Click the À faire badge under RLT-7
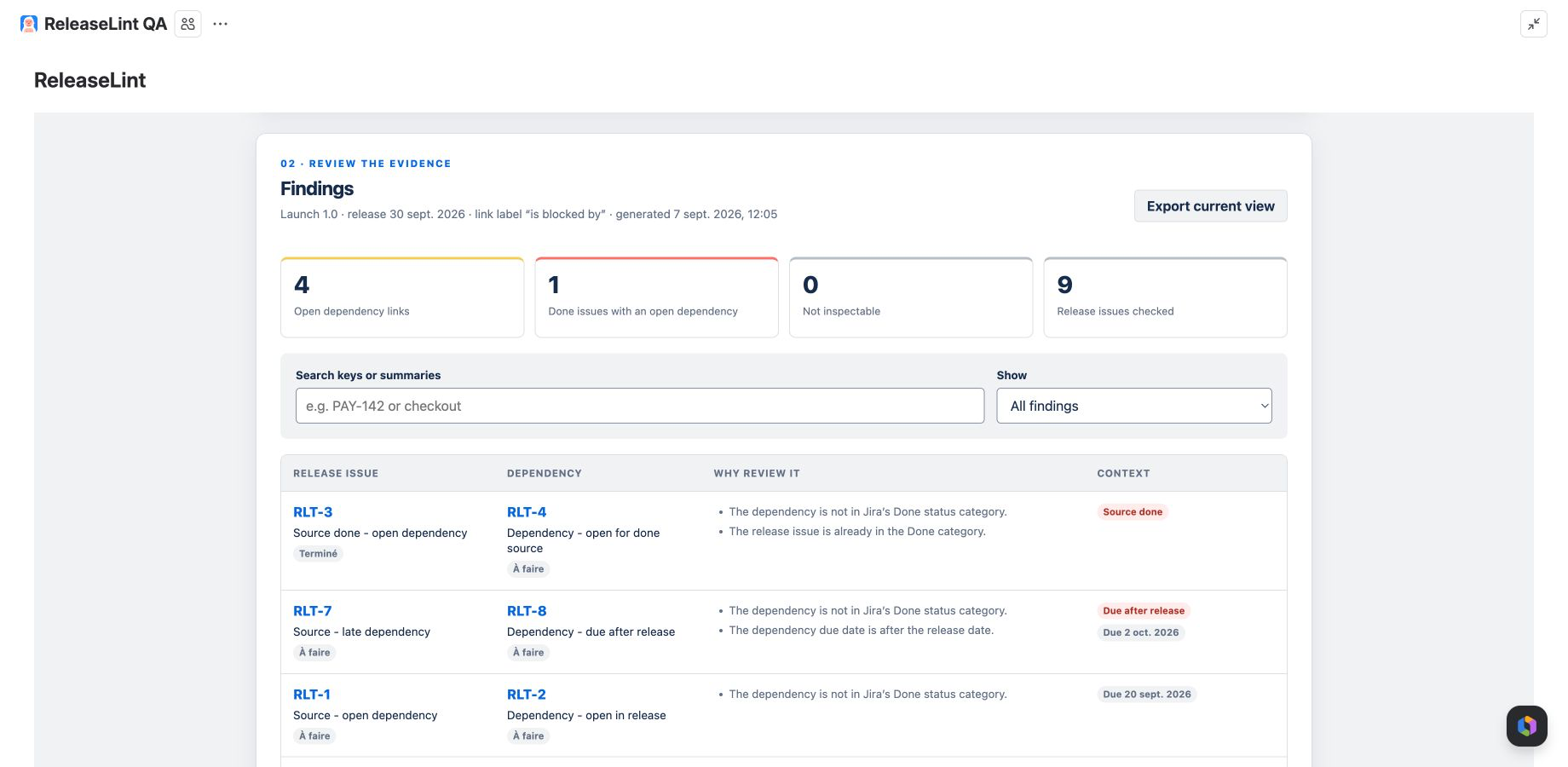The image size is (1568, 767). pos(314,653)
